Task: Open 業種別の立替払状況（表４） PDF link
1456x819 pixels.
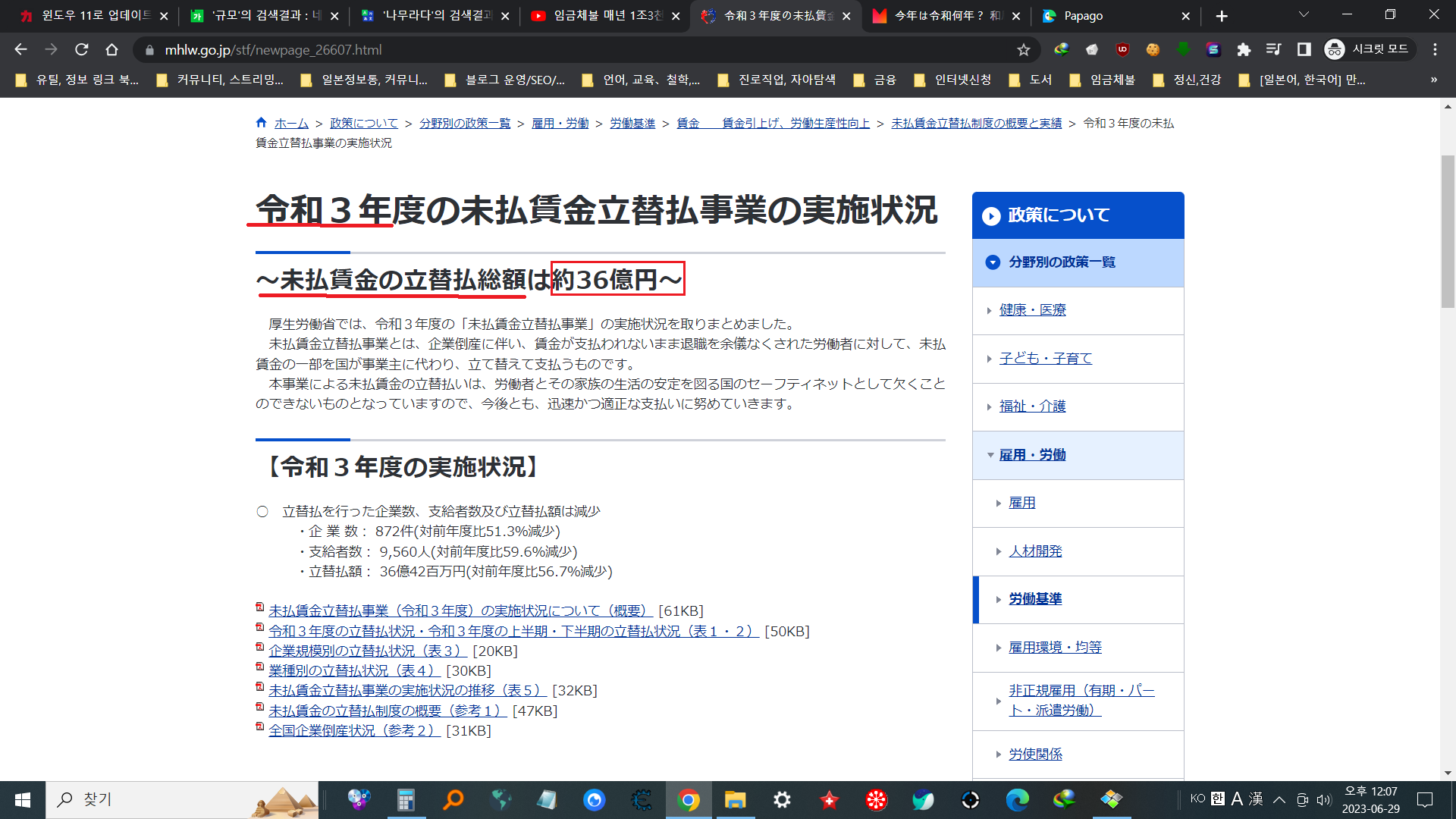Action: 354,671
